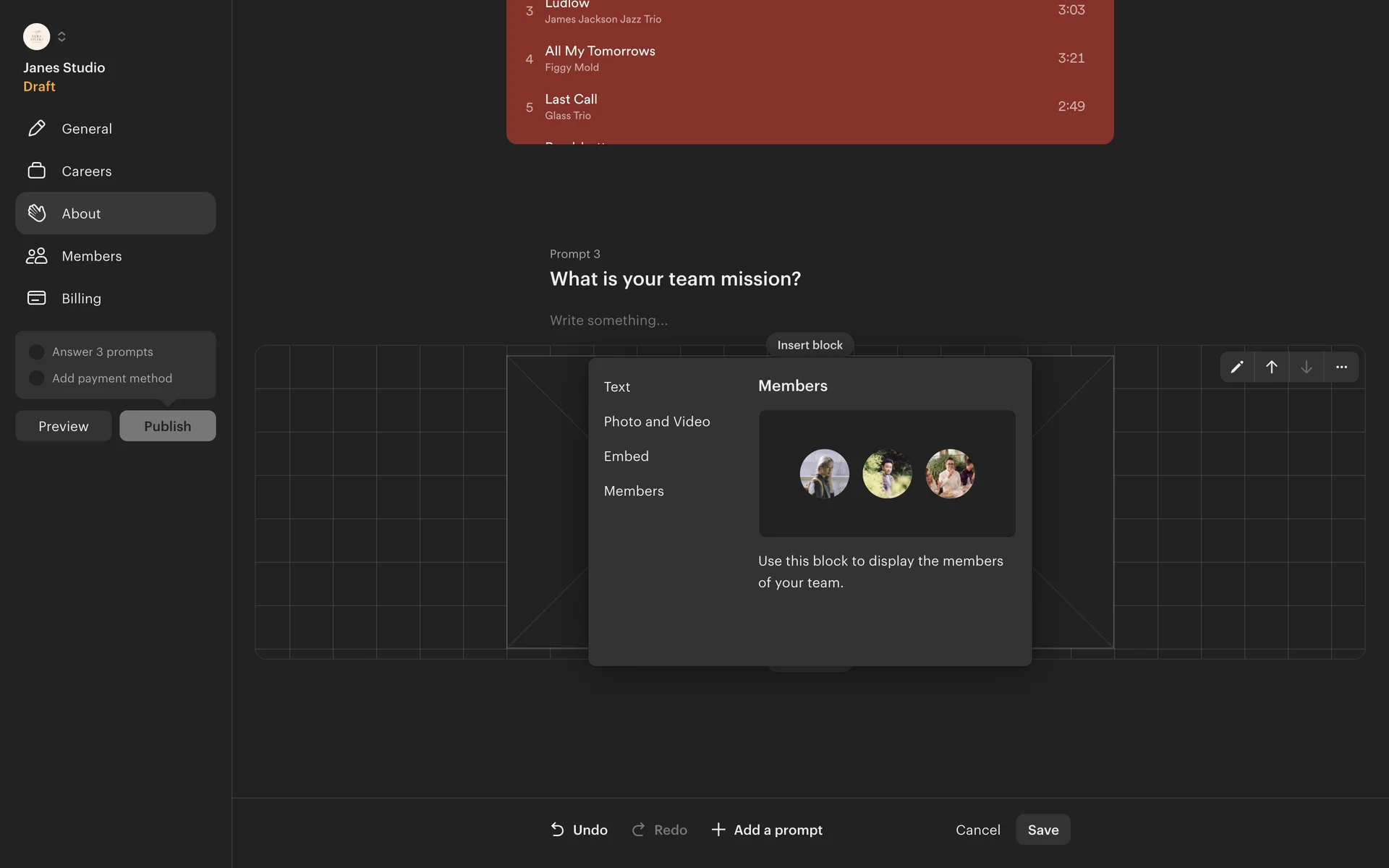Image resolution: width=1389 pixels, height=868 pixels.
Task: Click the Write something text field
Action: [x=609, y=320]
